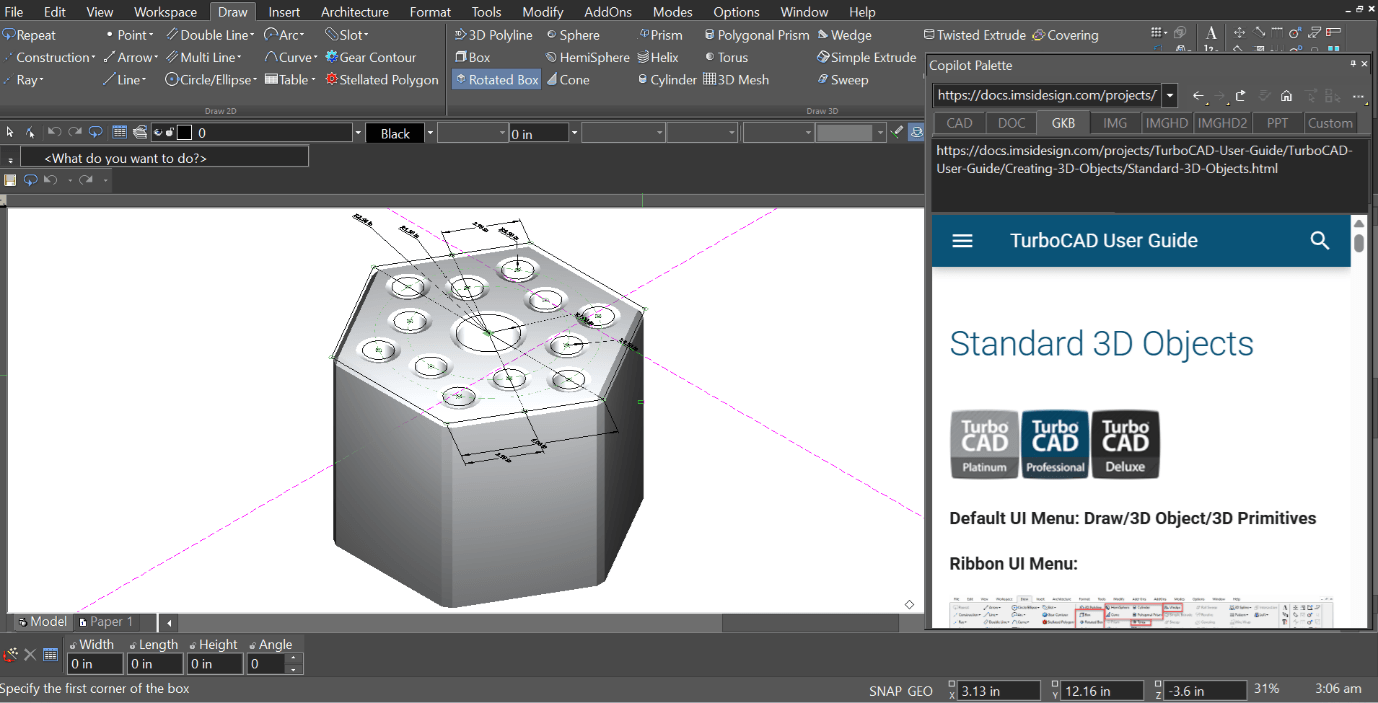The width and height of the screenshot is (1378, 703).
Task: Select the Rotated Box tool
Action: click(496, 80)
